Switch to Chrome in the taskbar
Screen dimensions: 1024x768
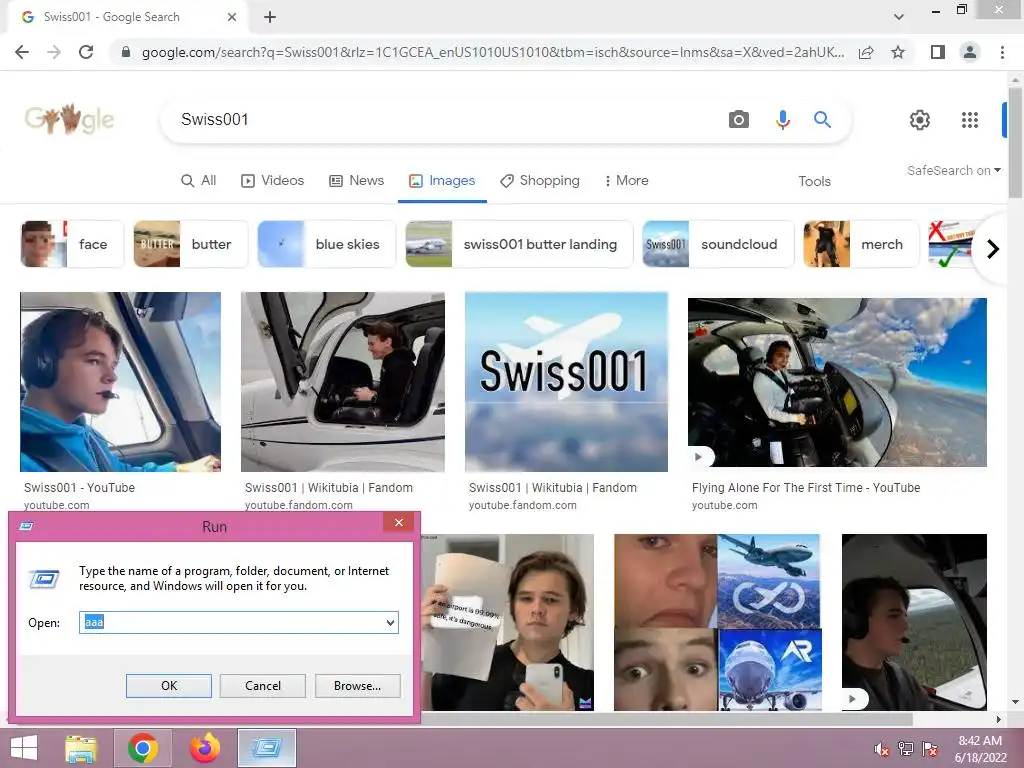(x=142, y=748)
